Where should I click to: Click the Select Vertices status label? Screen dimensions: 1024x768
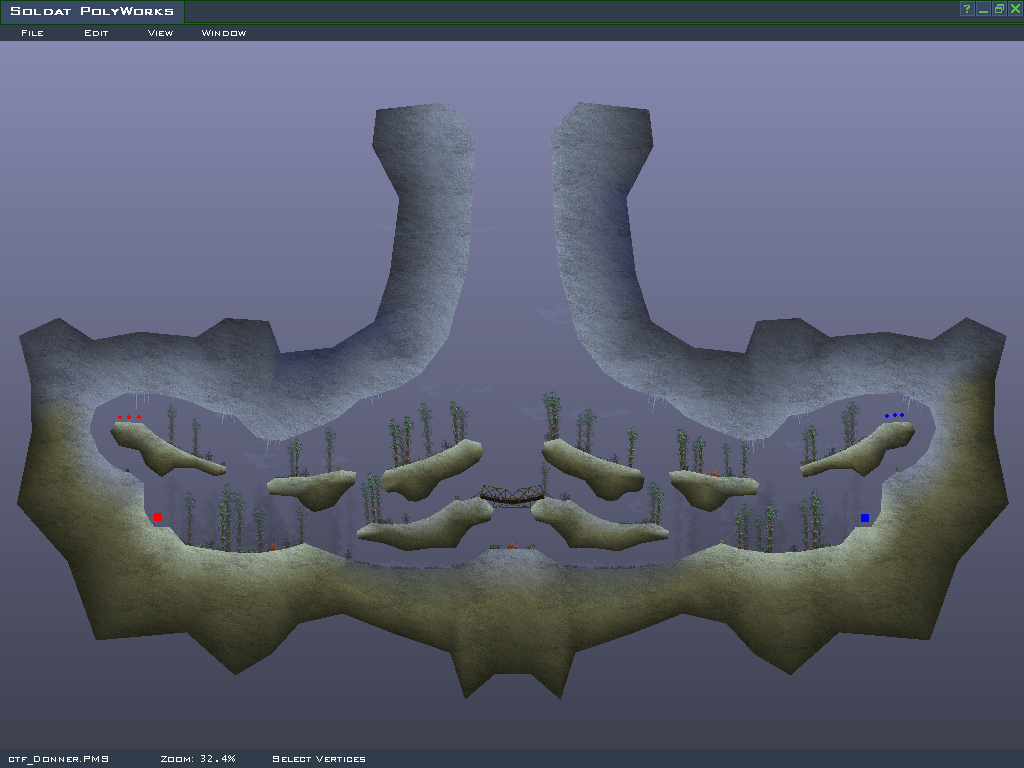click(x=318, y=759)
